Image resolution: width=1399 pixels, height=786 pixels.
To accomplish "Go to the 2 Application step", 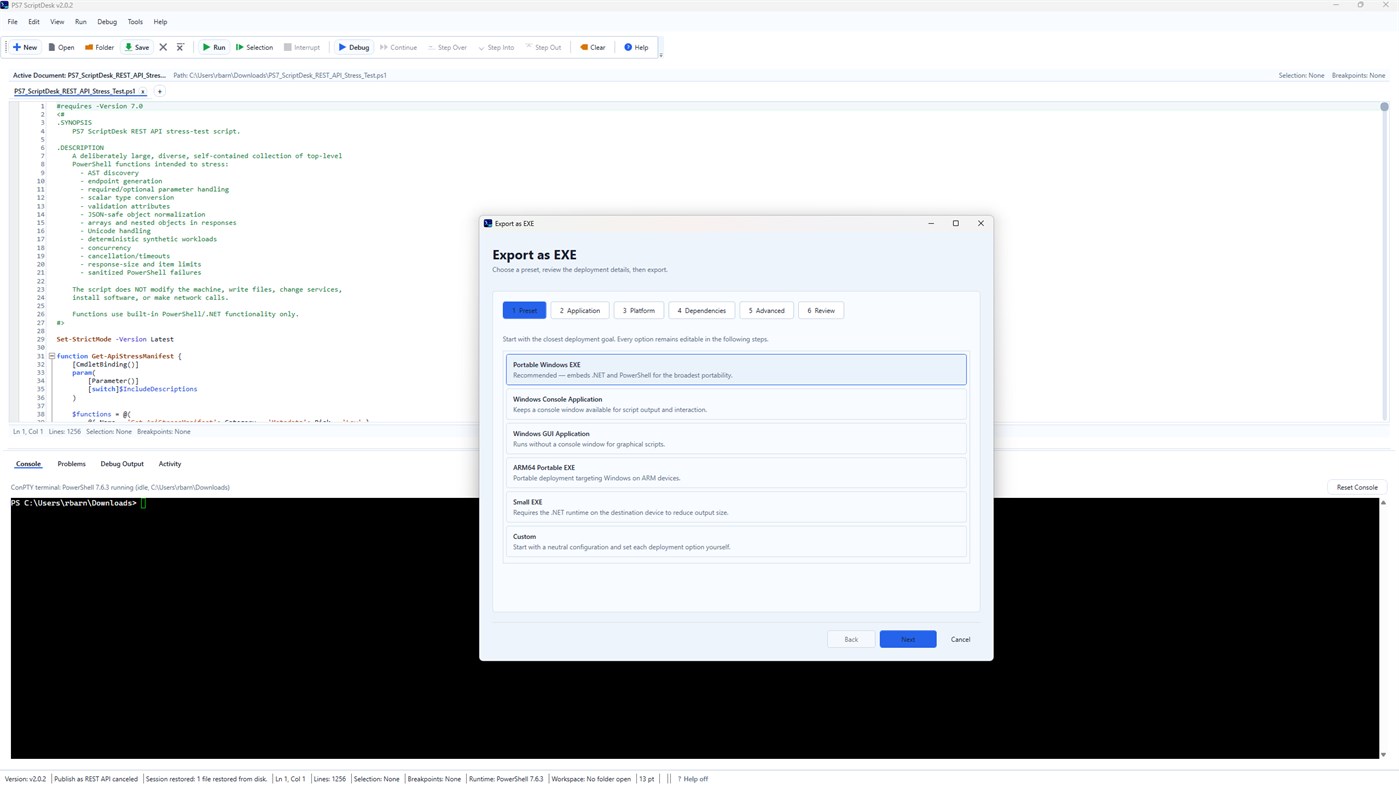I will click(580, 311).
